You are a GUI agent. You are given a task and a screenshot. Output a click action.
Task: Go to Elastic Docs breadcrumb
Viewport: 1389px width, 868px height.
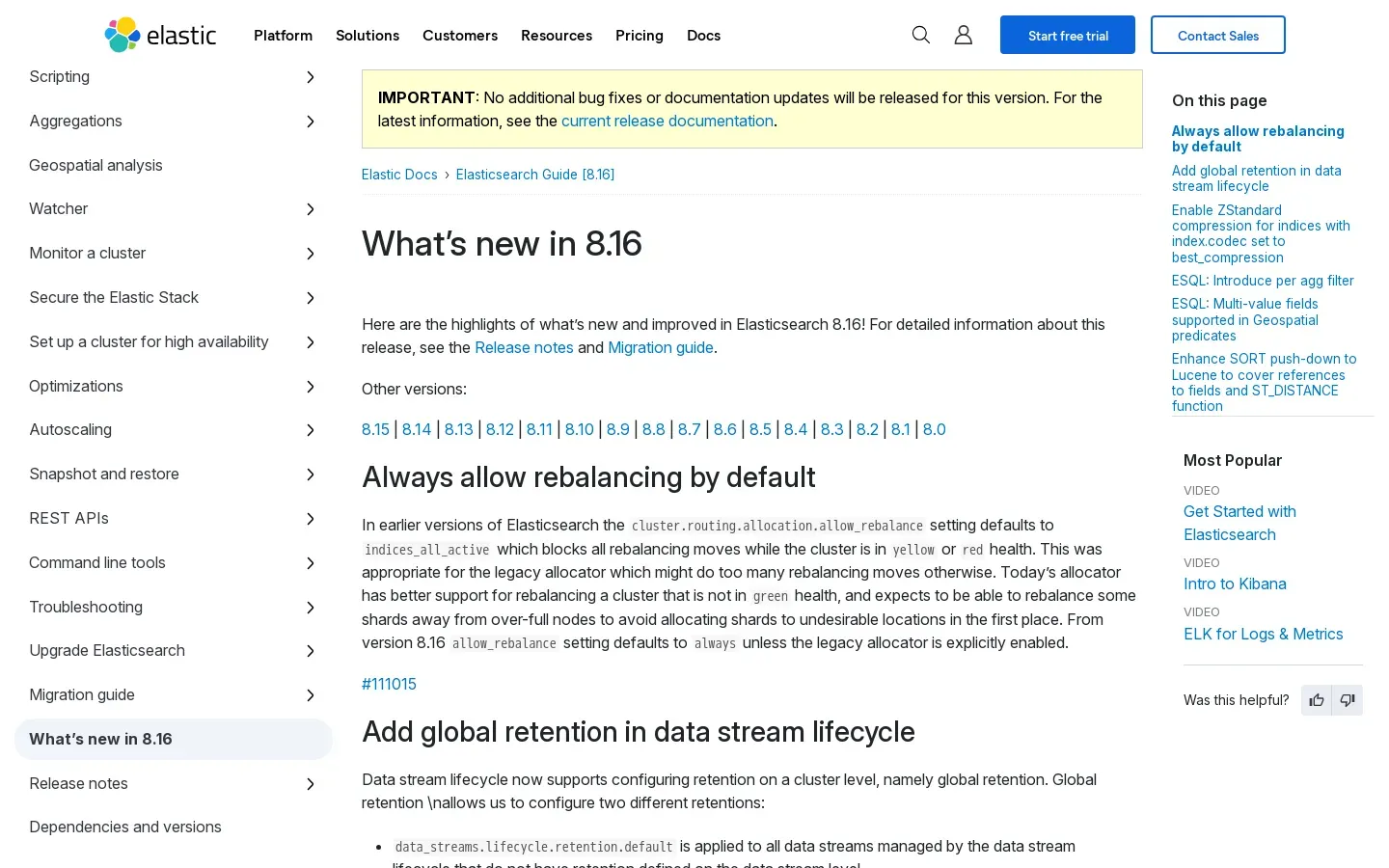tap(399, 175)
